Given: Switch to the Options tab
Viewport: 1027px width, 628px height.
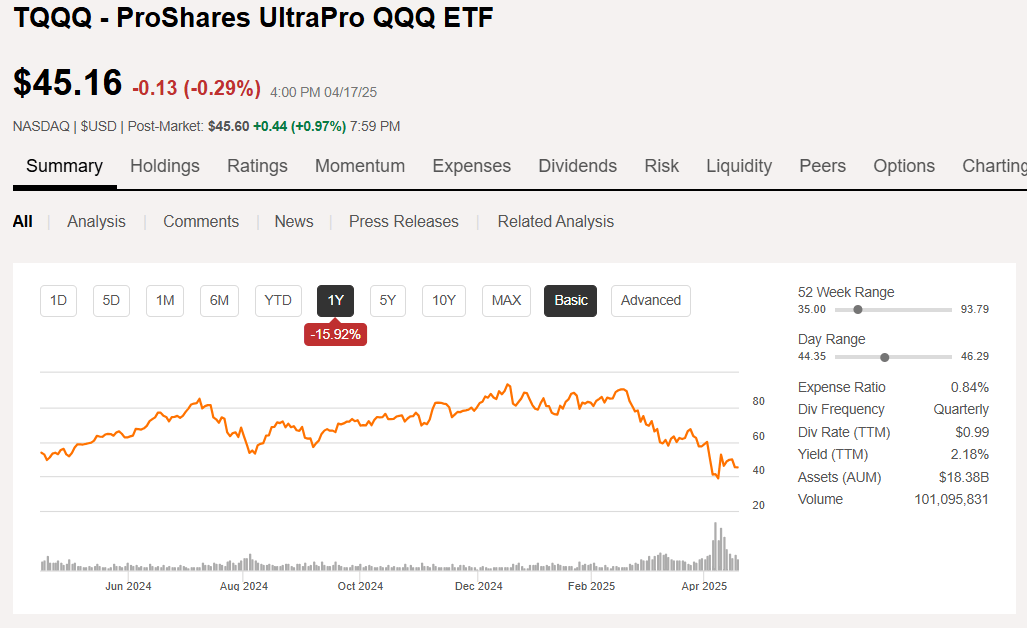Looking at the screenshot, I should click(903, 166).
